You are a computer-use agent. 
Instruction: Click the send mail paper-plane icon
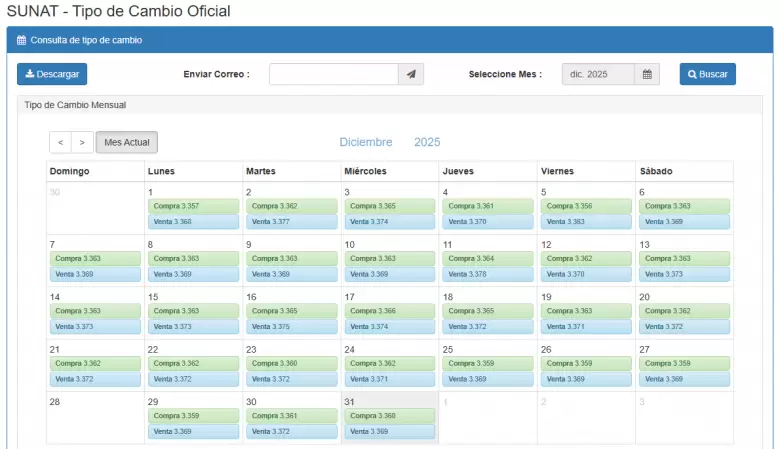click(411, 74)
